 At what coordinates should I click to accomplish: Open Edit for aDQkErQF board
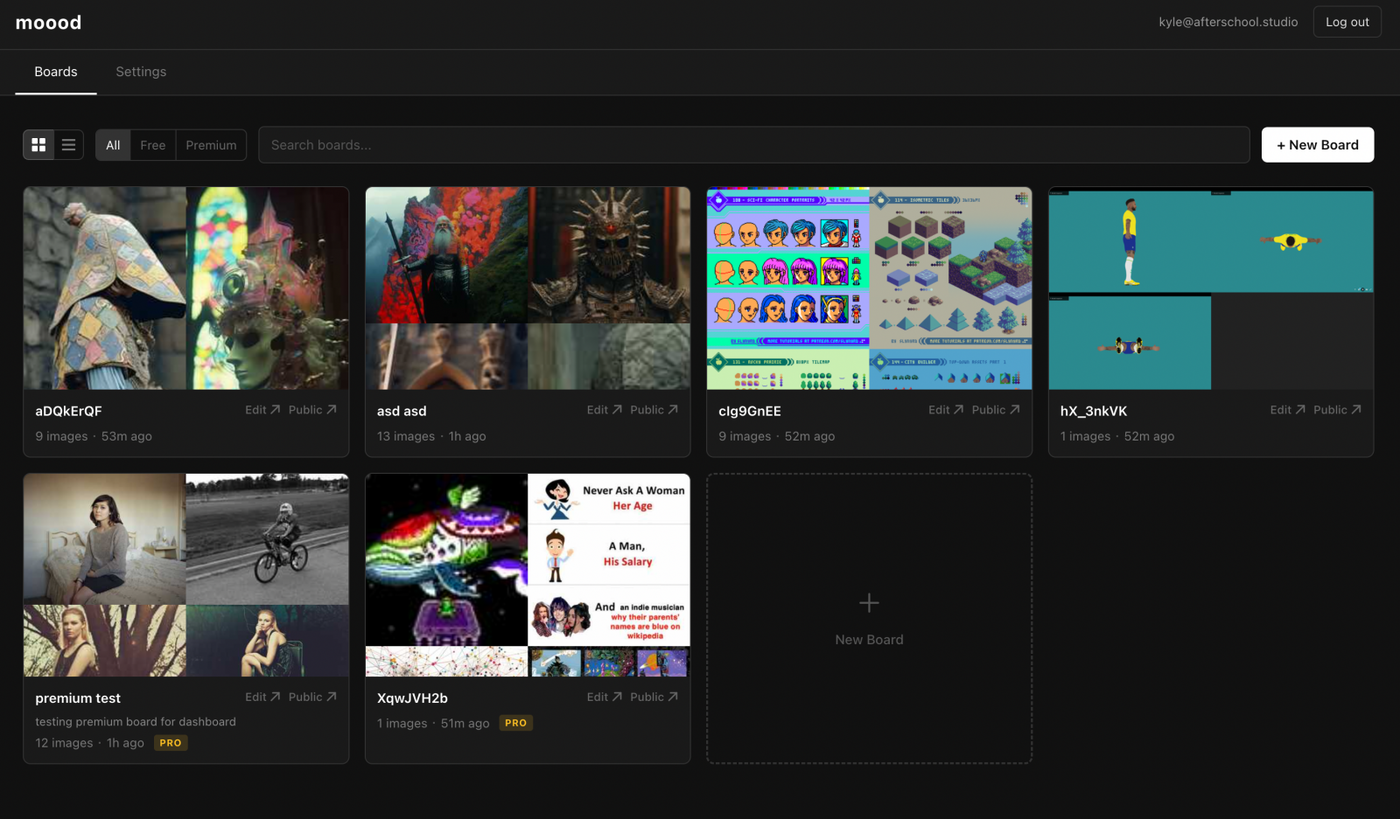click(x=262, y=410)
